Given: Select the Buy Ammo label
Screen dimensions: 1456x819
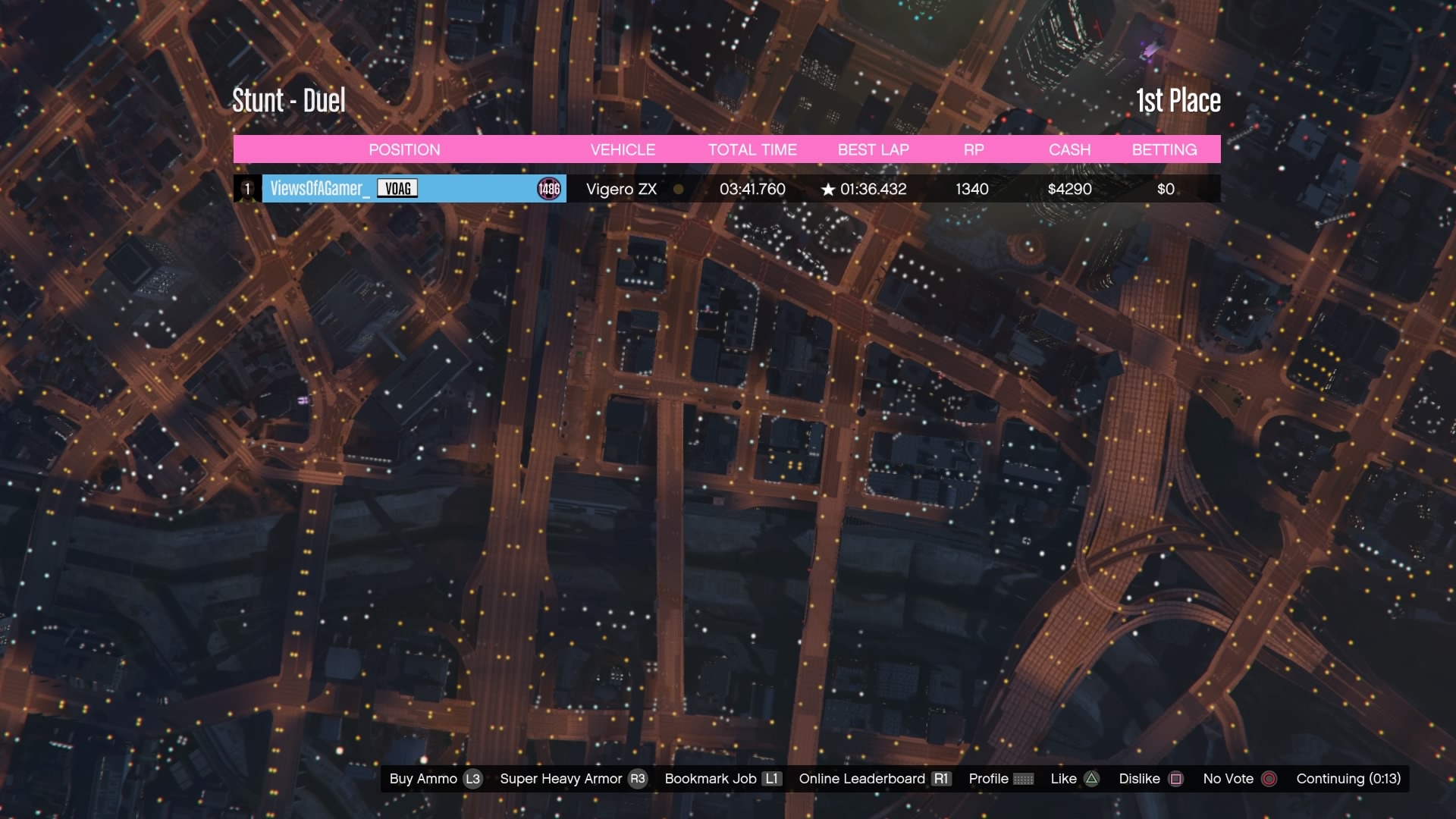Looking at the screenshot, I should tap(423, 779).
